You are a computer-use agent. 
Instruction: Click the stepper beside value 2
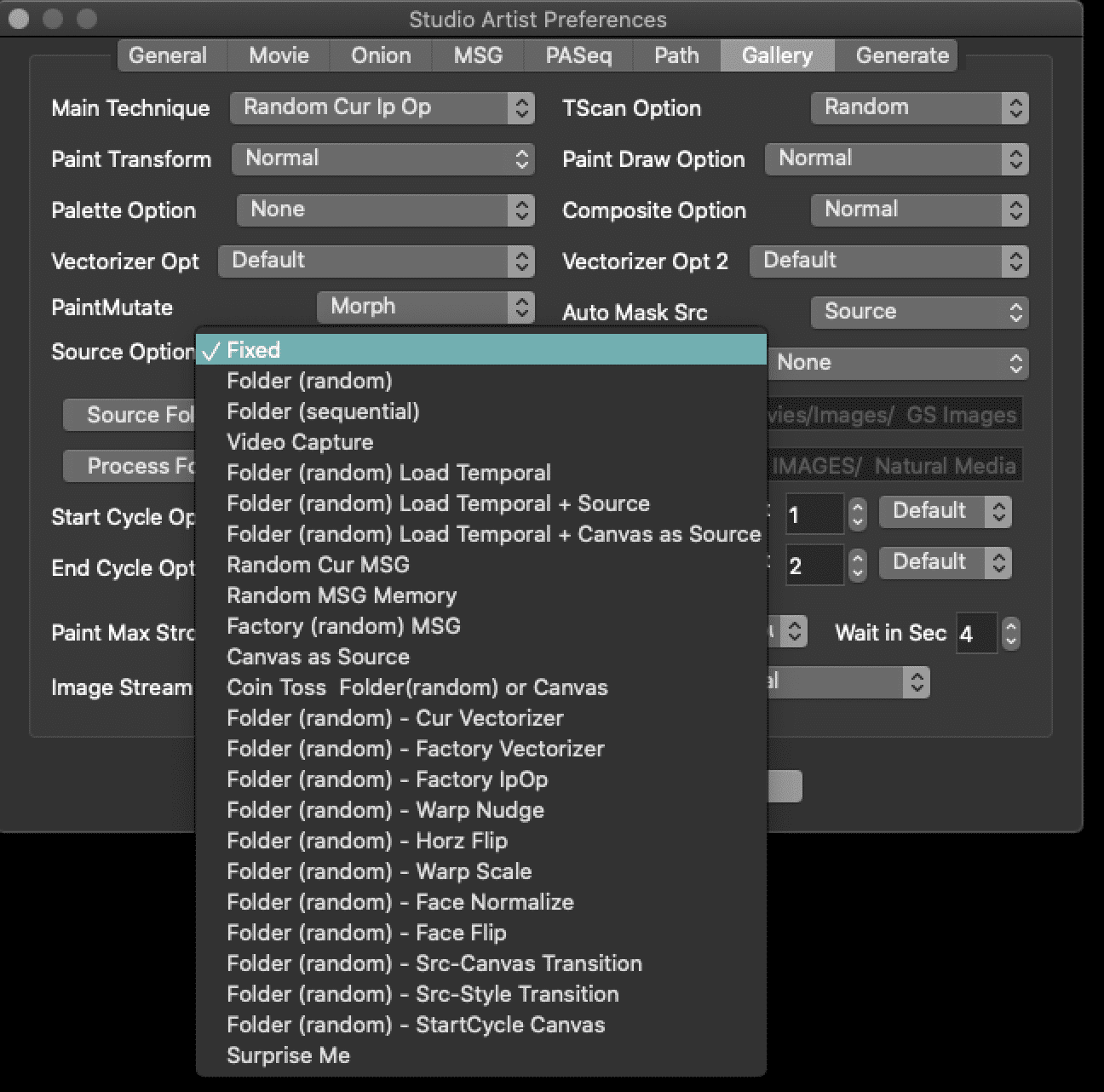[858, 565]
